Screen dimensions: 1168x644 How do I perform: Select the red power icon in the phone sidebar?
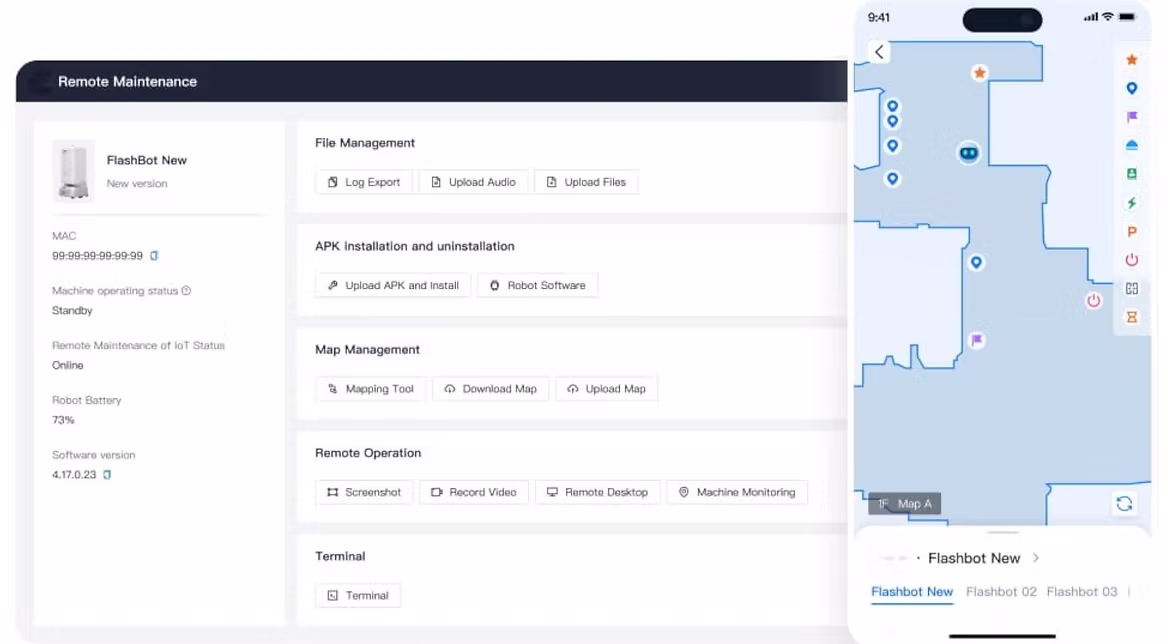1132,260
